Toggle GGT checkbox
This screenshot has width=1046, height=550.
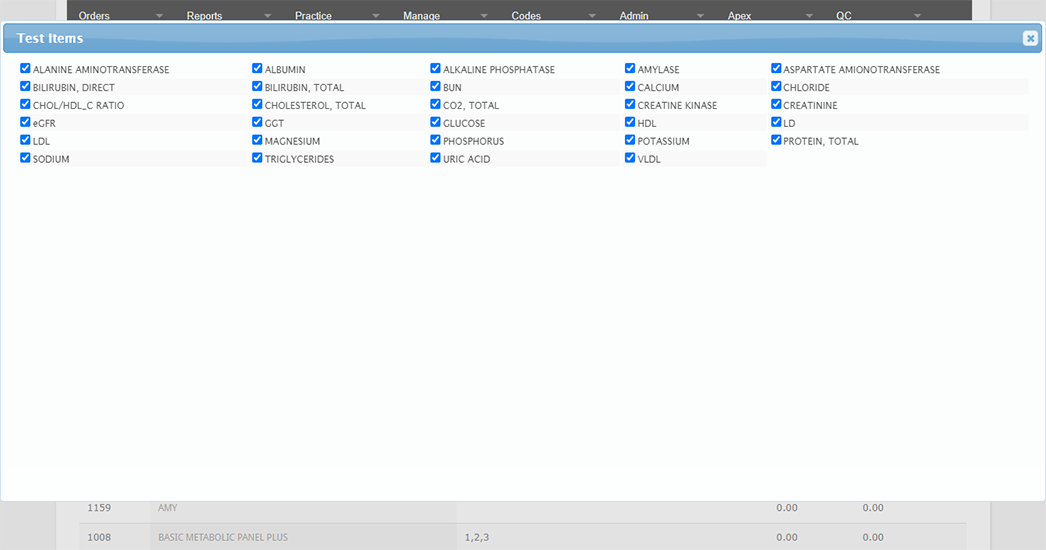click(257, 122)
